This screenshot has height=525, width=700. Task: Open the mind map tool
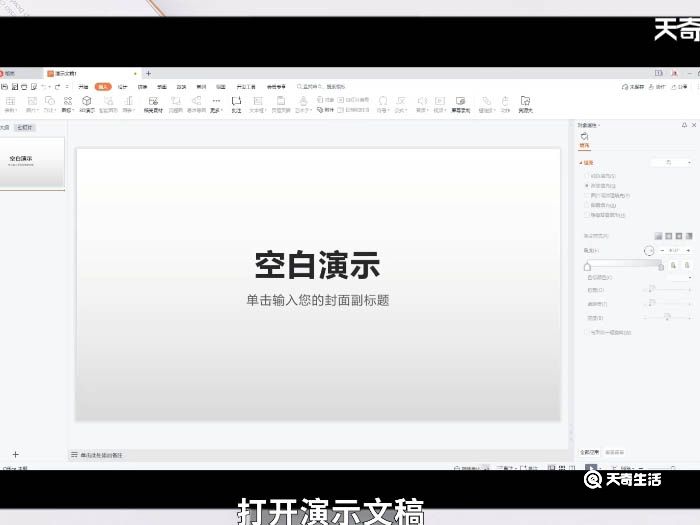(196, 104)
